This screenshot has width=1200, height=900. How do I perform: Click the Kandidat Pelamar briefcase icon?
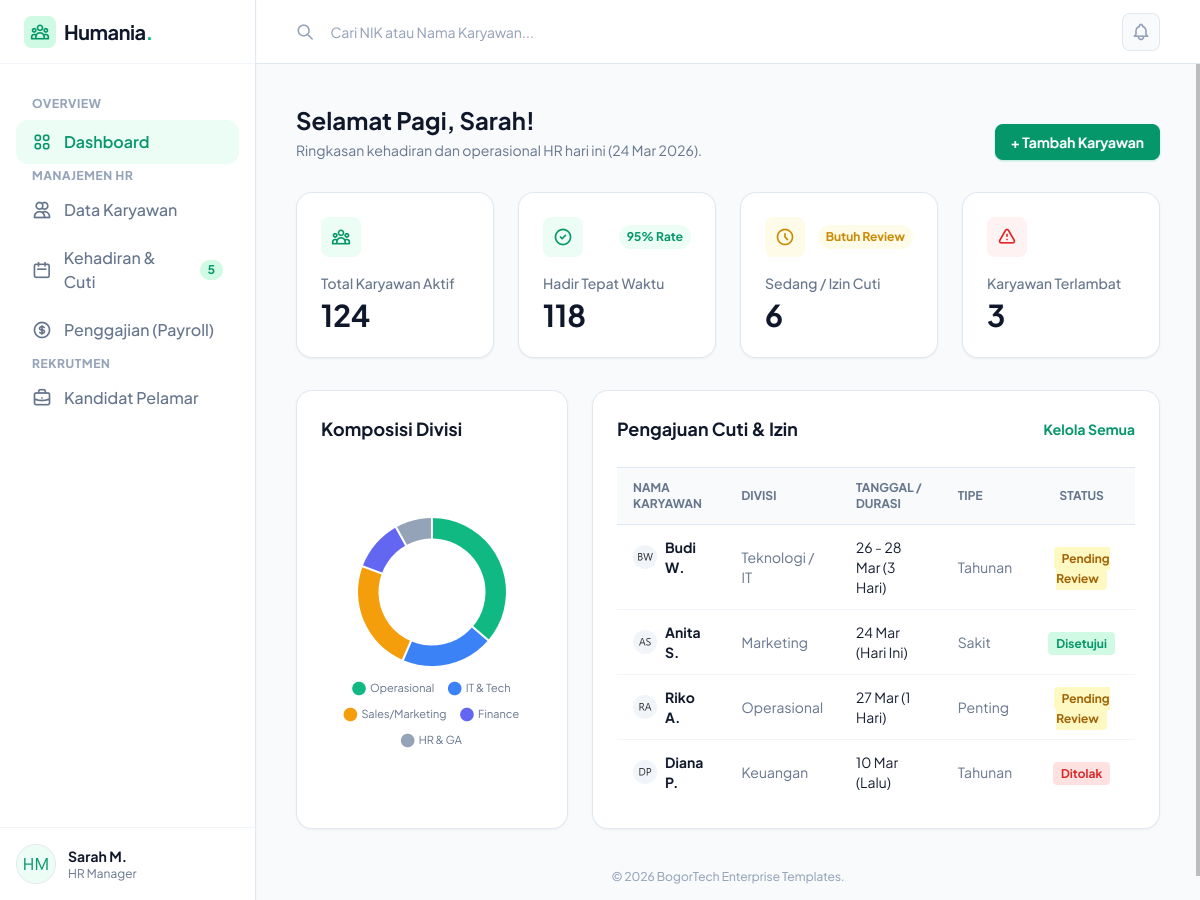point(41,397)
